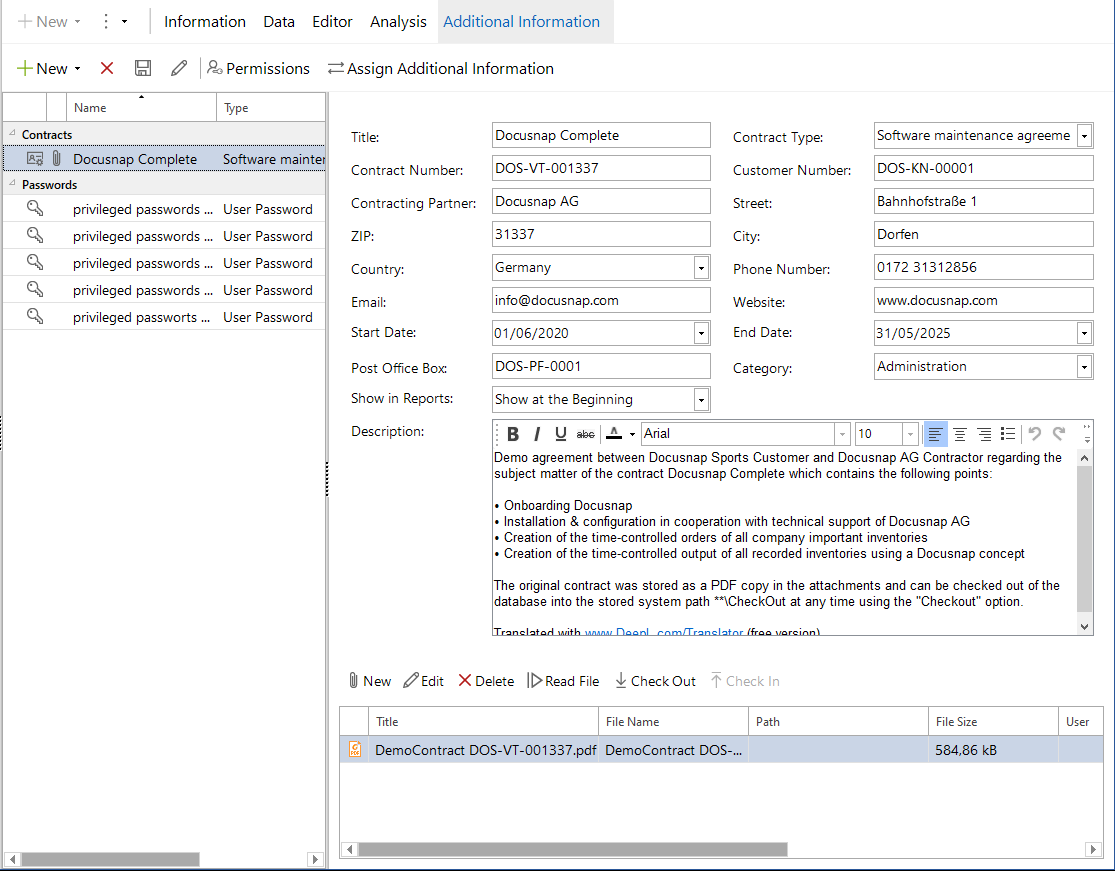Select the DemoContract DOS-VT-001337.pdf row
This screenshot has height=871, width=1115.
[721, 749]
